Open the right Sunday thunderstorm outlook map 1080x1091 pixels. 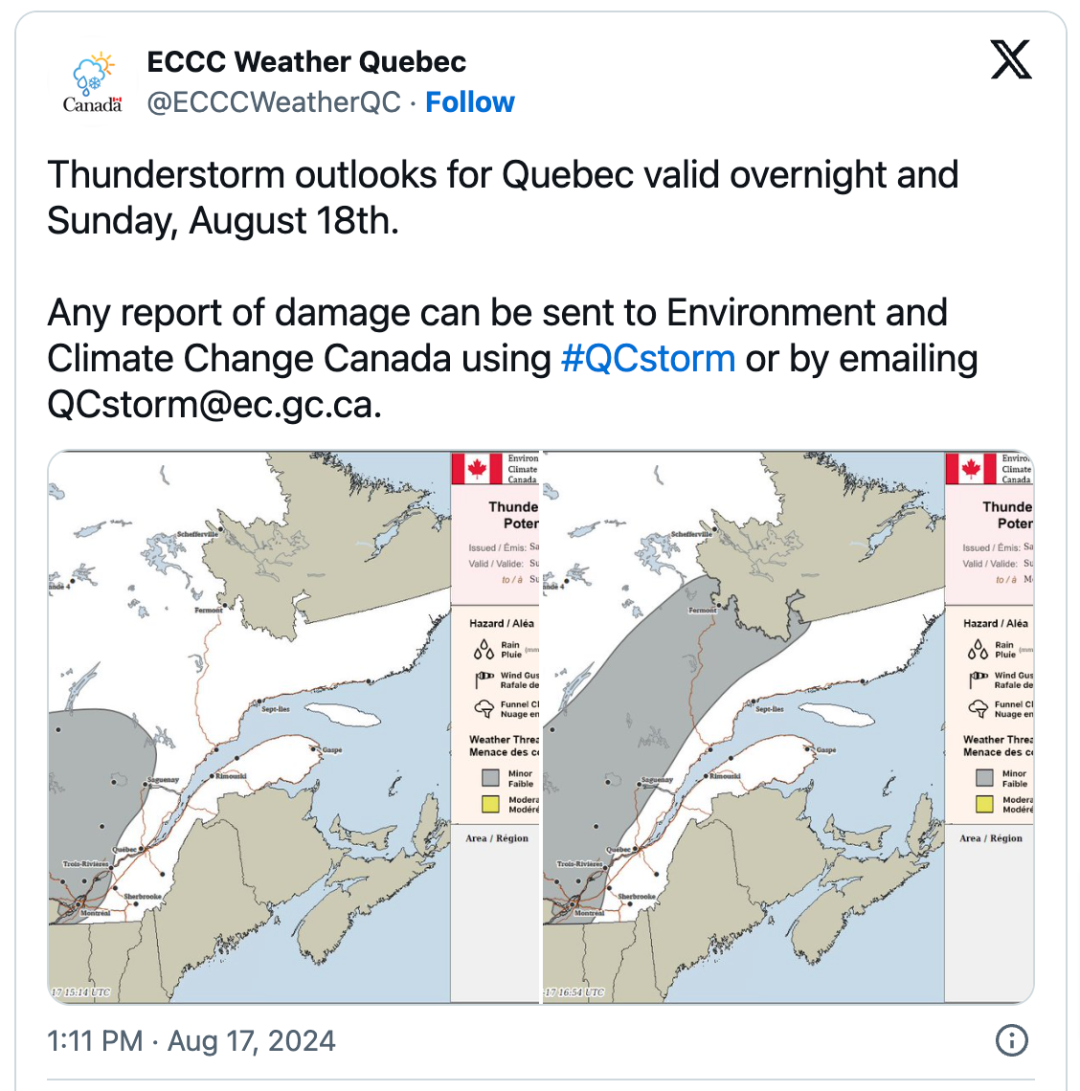(x=788, y=727)
